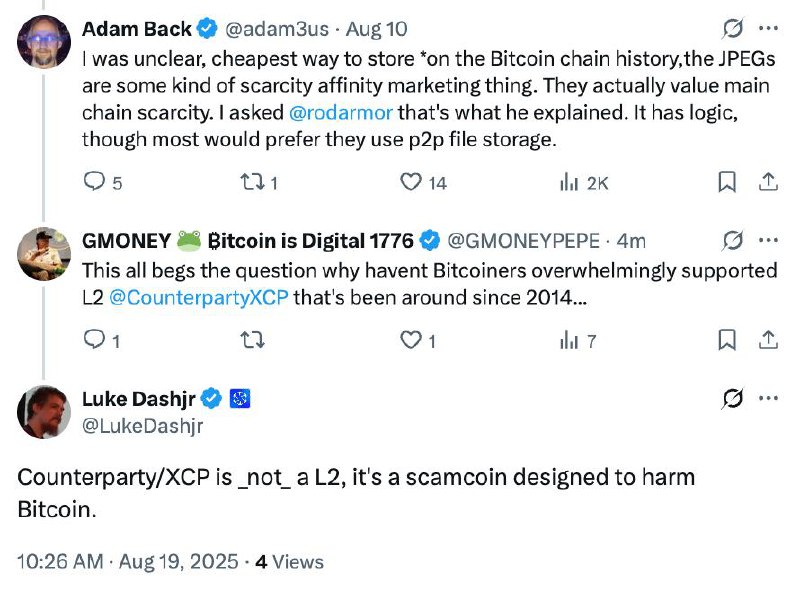Share Adam Back's tweet

coord(768,182)
